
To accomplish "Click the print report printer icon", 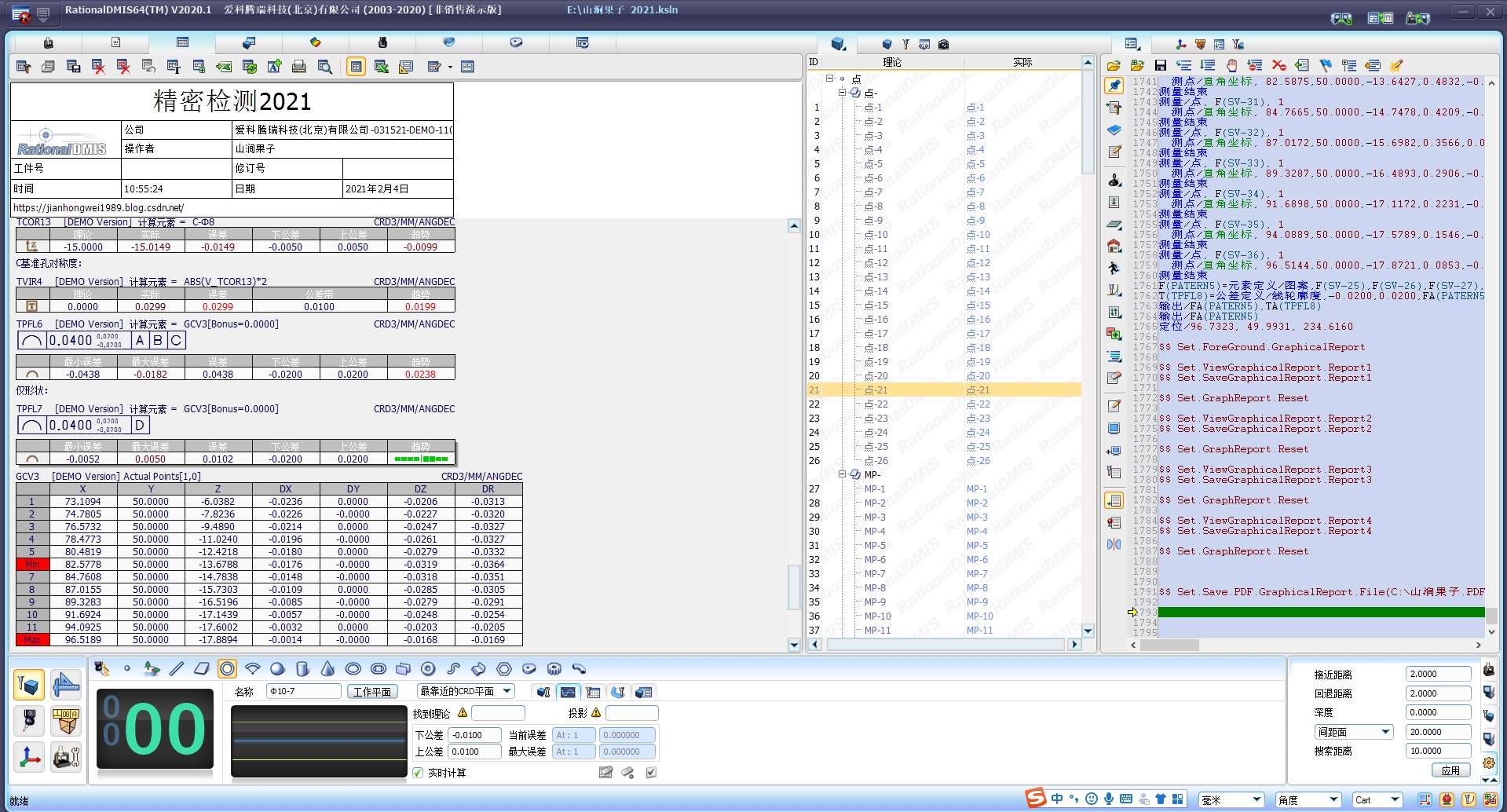I will point(299,67).
